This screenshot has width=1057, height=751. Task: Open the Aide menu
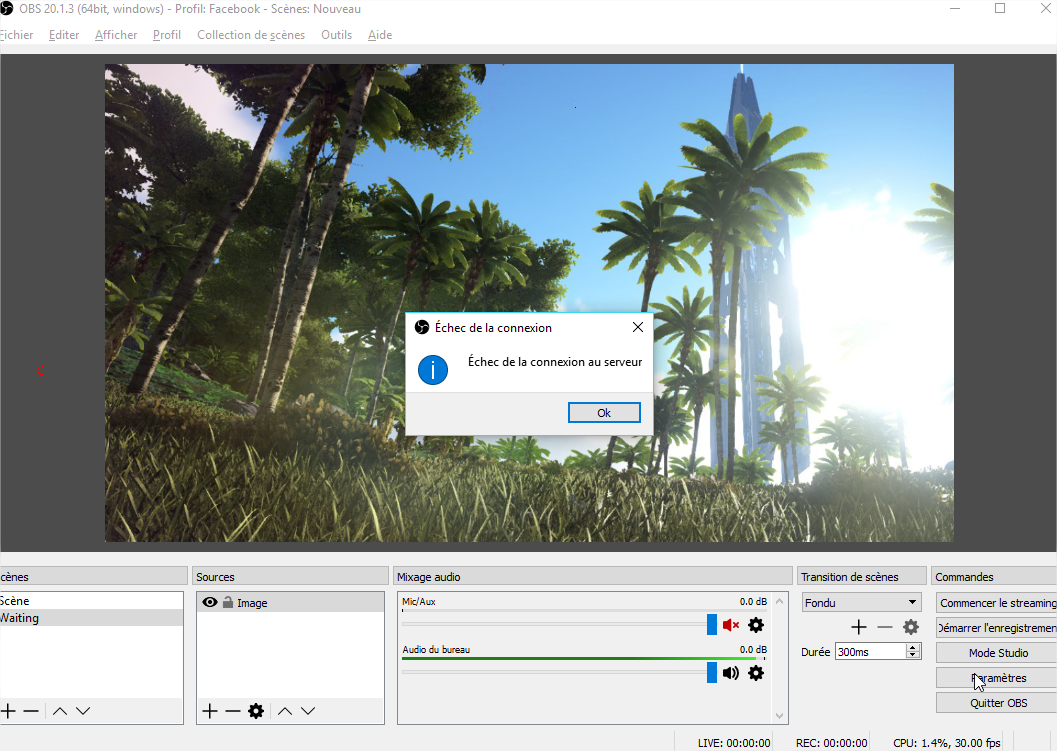click(380, 34)
